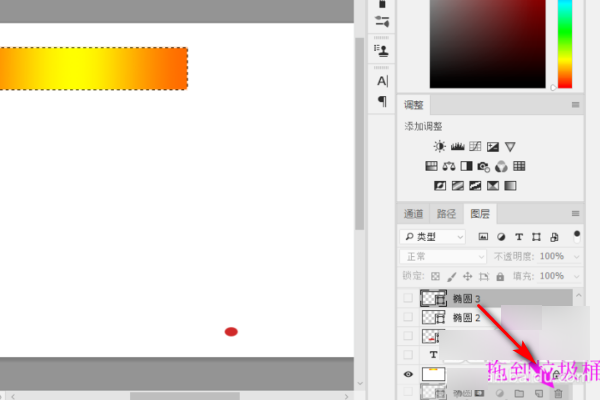Filter layers by pixel layers

(x=483, y=237)
